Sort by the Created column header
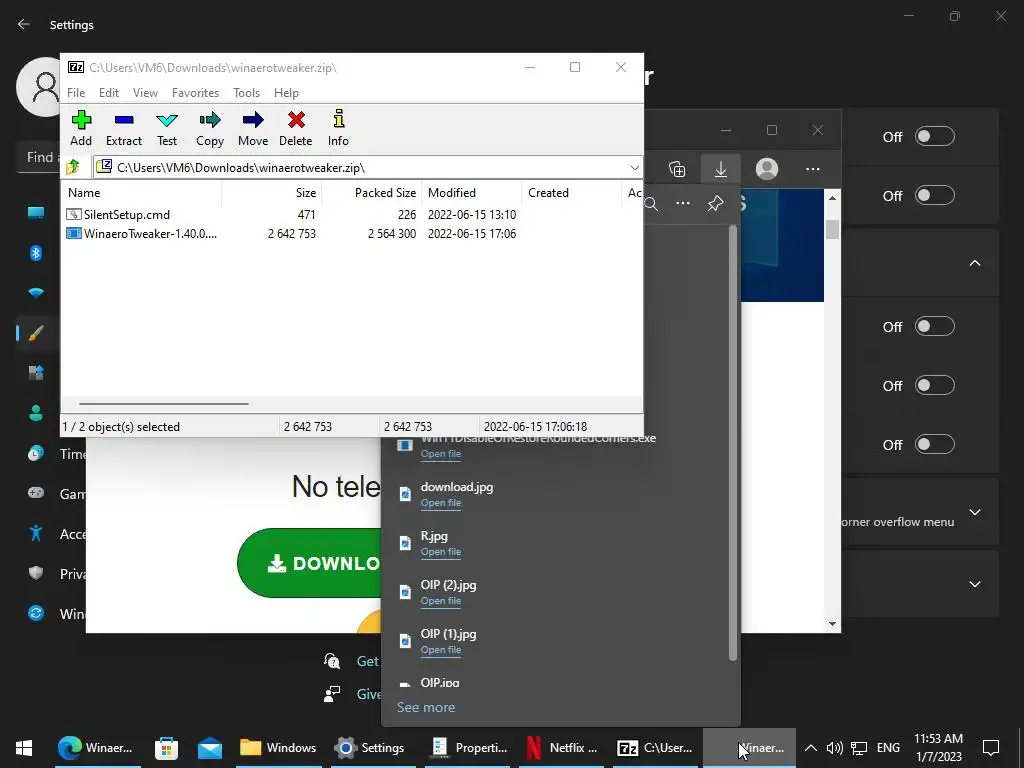The image size is (1024, 768). coord(571,193)
